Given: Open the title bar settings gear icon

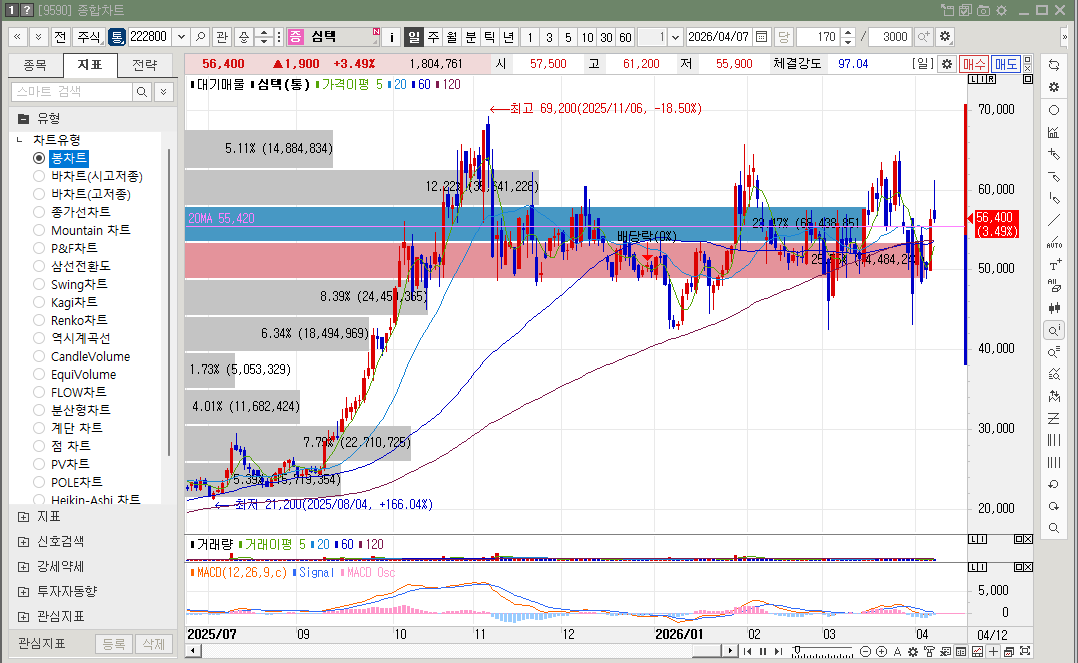Looking at the screenshot, I should (x=1002, y=10).
